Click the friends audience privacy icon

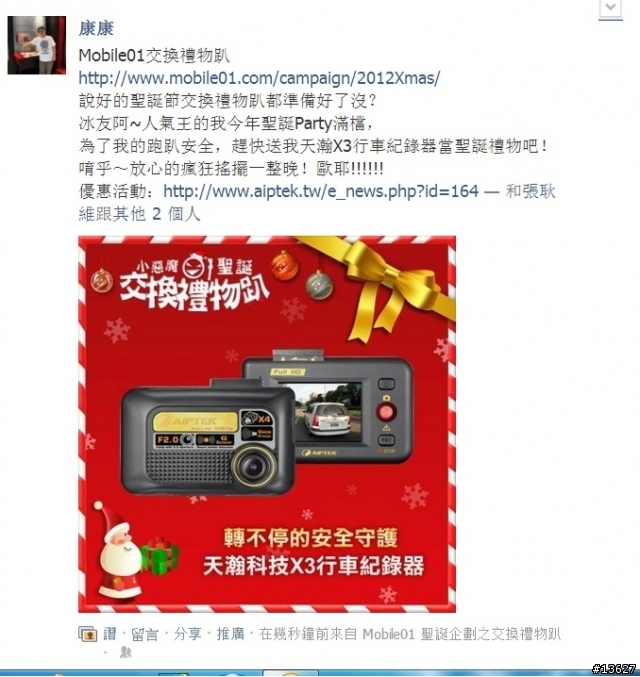pos(125,651)
